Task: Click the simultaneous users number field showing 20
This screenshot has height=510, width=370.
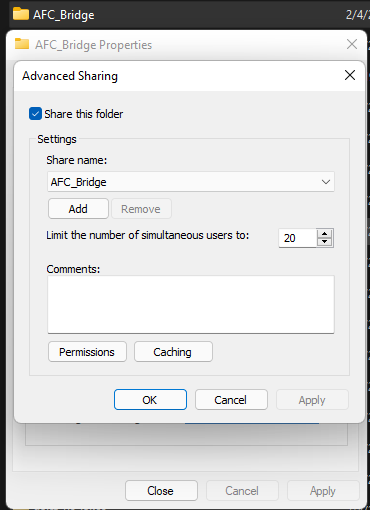Action: pos(297,238)
